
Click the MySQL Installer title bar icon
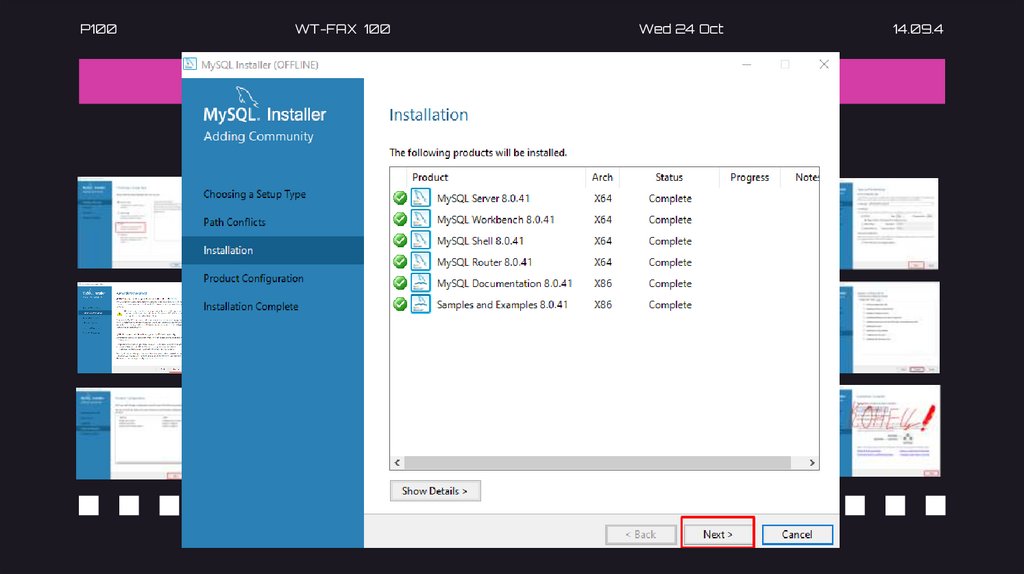[190, 64]
